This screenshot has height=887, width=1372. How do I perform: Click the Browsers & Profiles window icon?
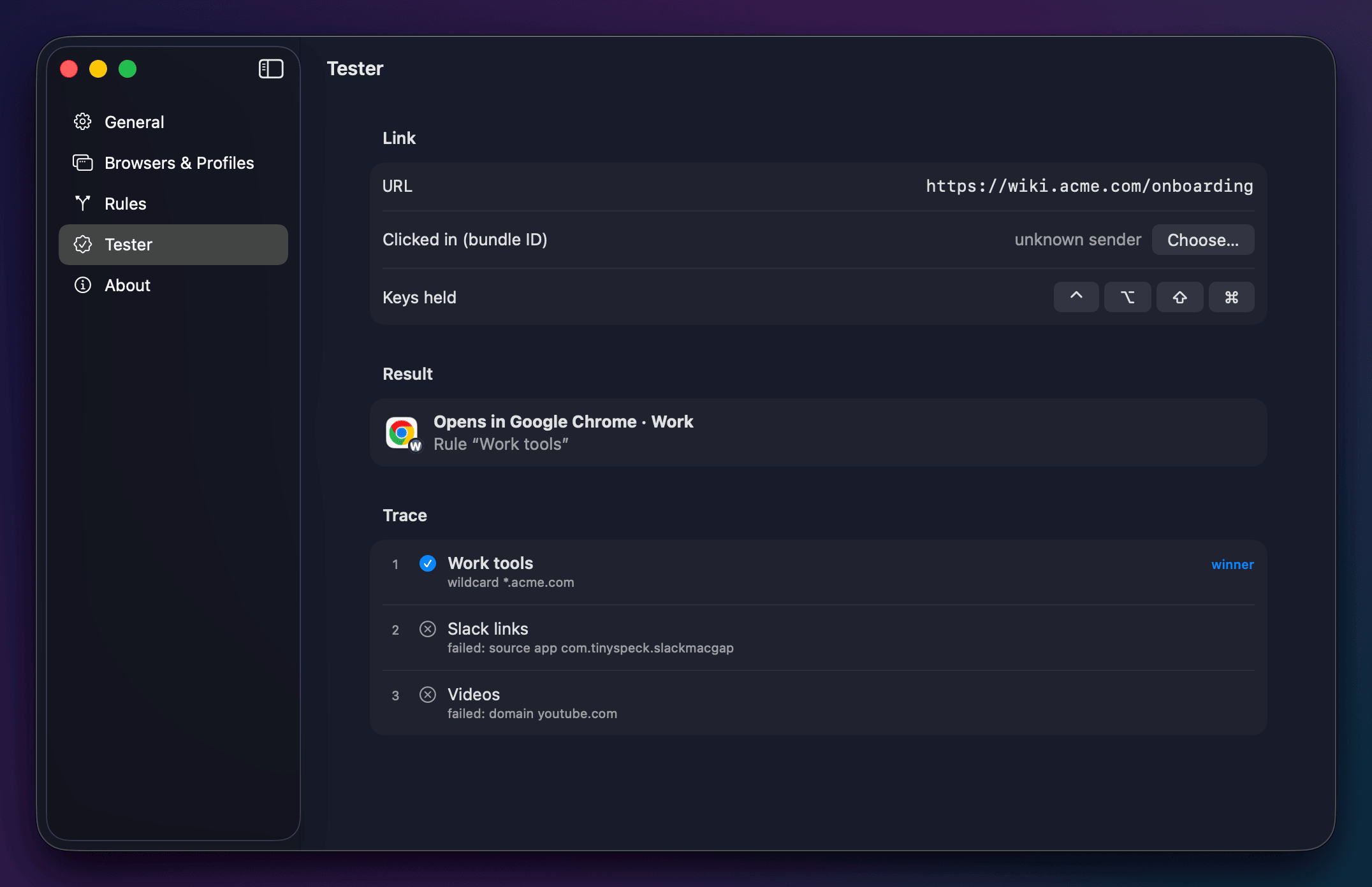[83, 162]
